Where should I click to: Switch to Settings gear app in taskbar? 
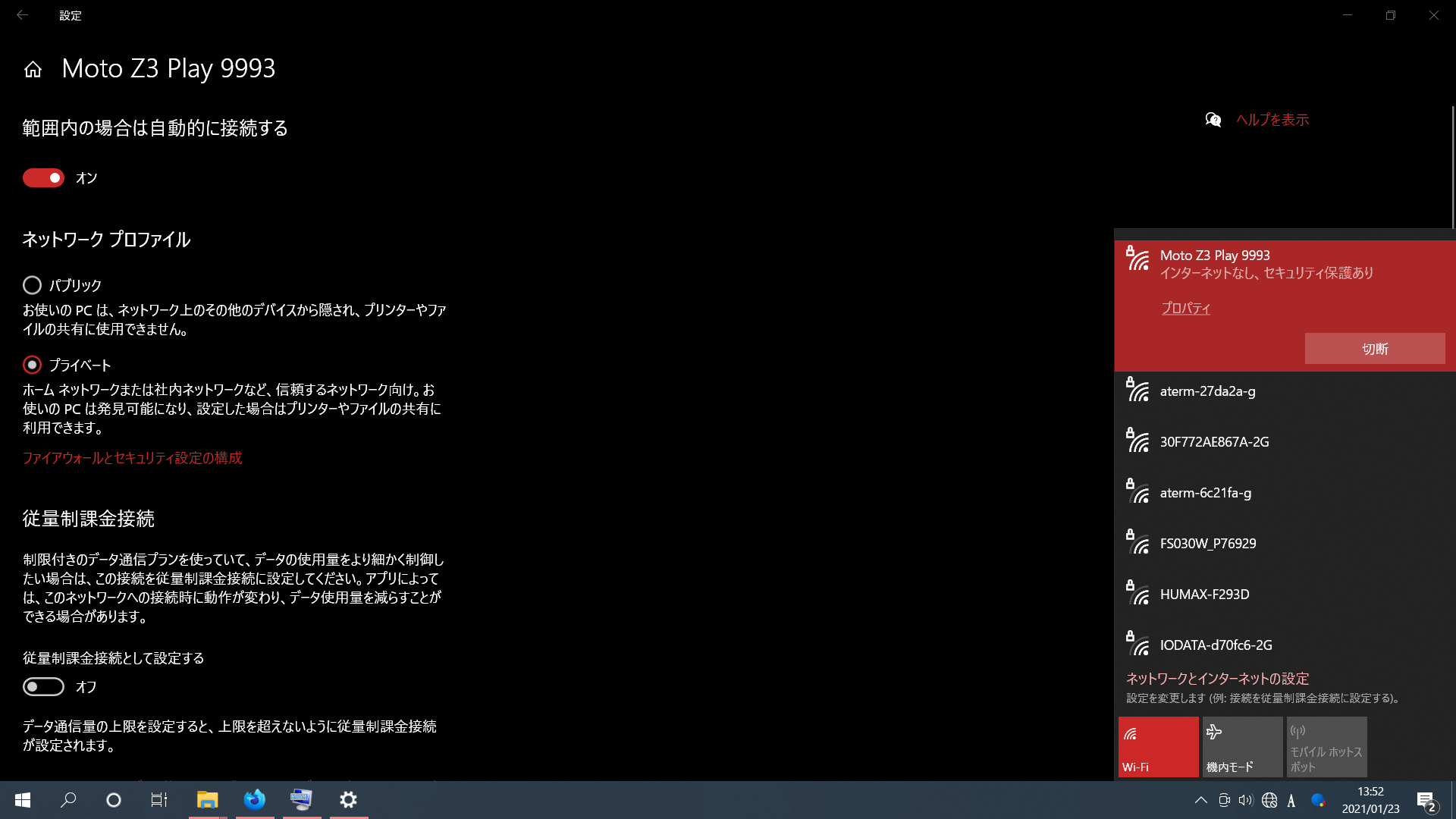pyautogui.click(x=349, y=800)
